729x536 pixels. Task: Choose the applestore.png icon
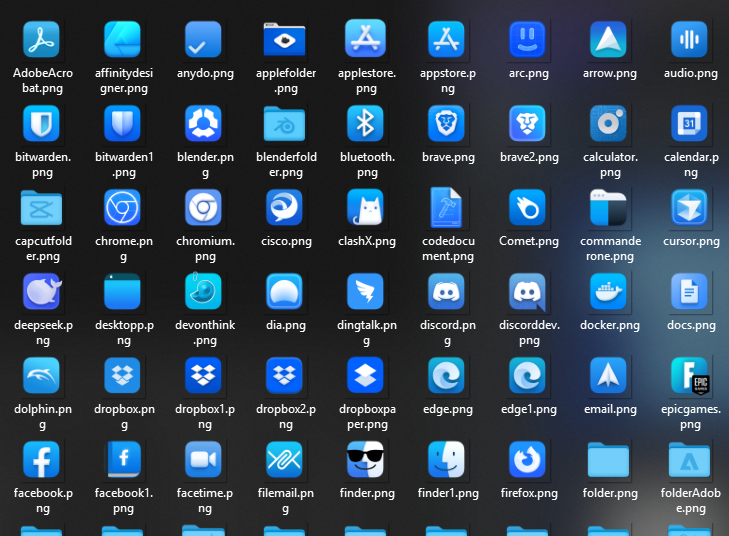point(365,39)
